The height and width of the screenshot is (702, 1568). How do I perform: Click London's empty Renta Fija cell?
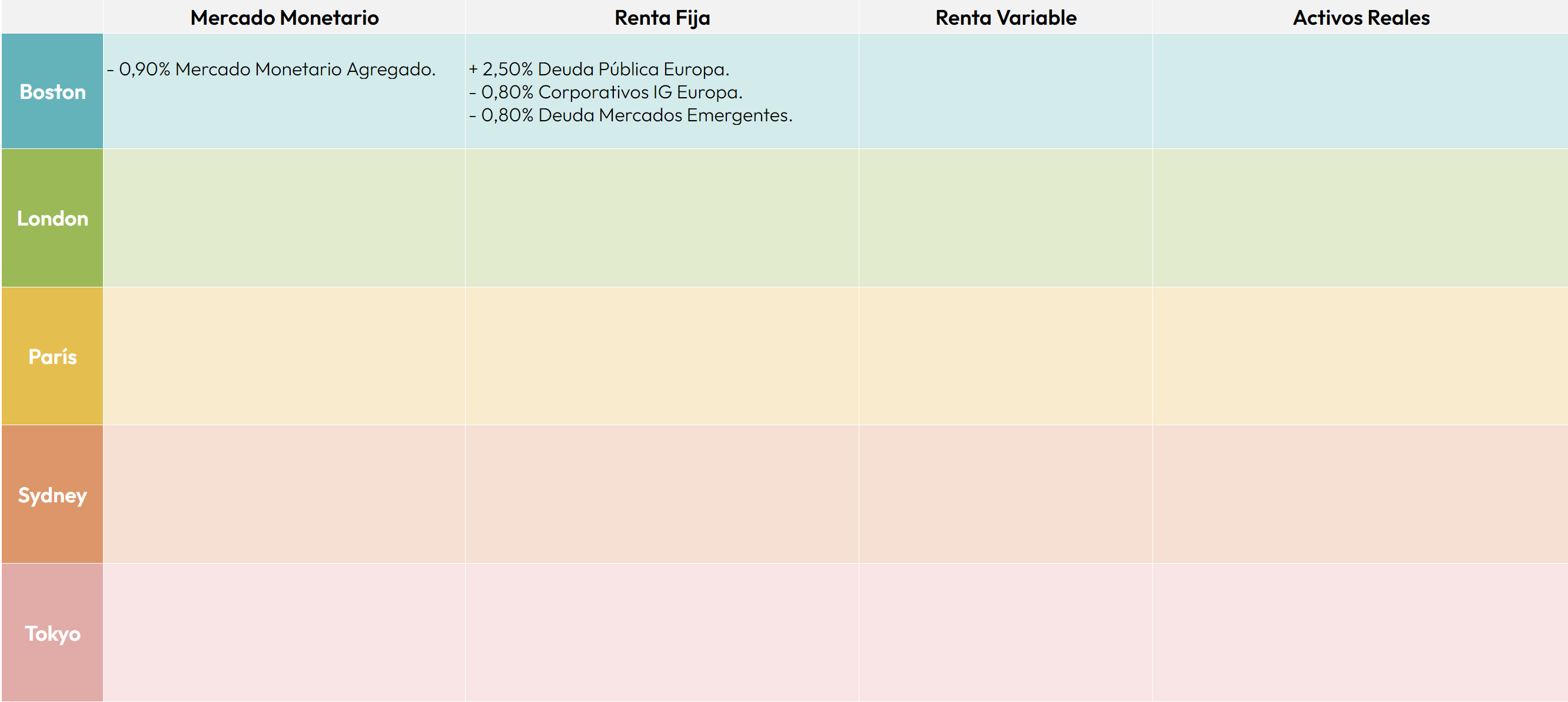662,218
